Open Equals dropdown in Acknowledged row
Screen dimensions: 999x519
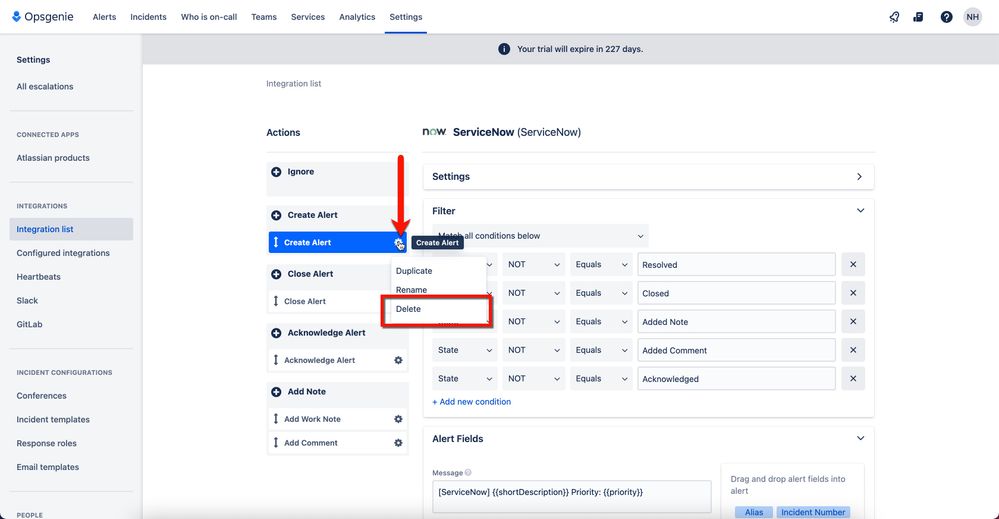pyautogui.click(x=601, y=378)
